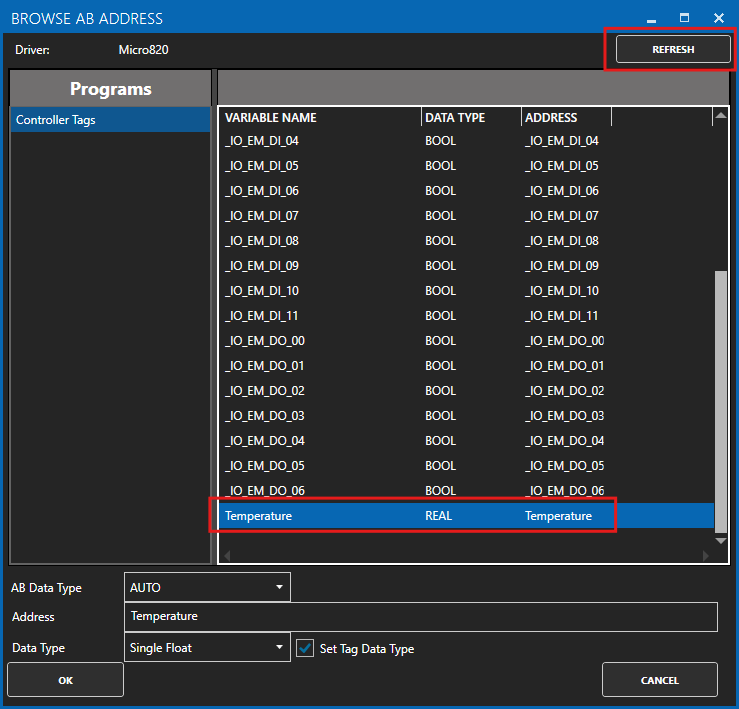
Task: Click address cell _IO_EM_DO_00
Action: (565, 340)
